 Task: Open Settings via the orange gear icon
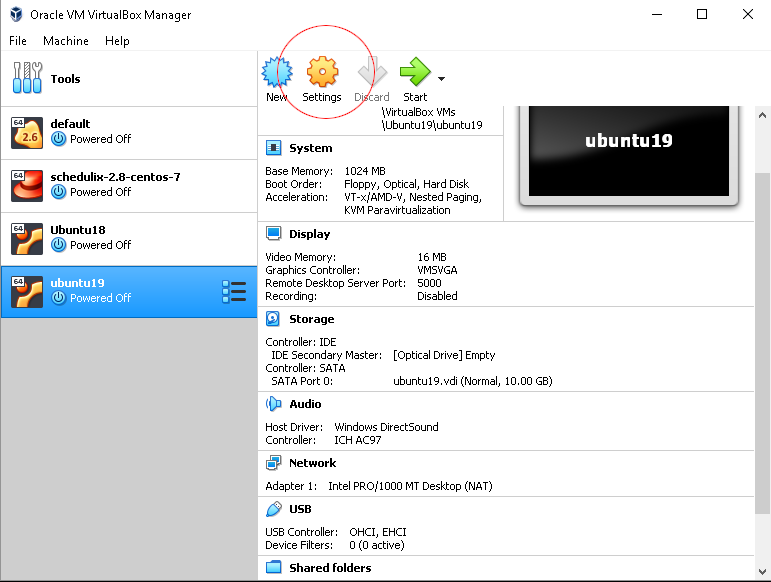[x=322, y=72]
